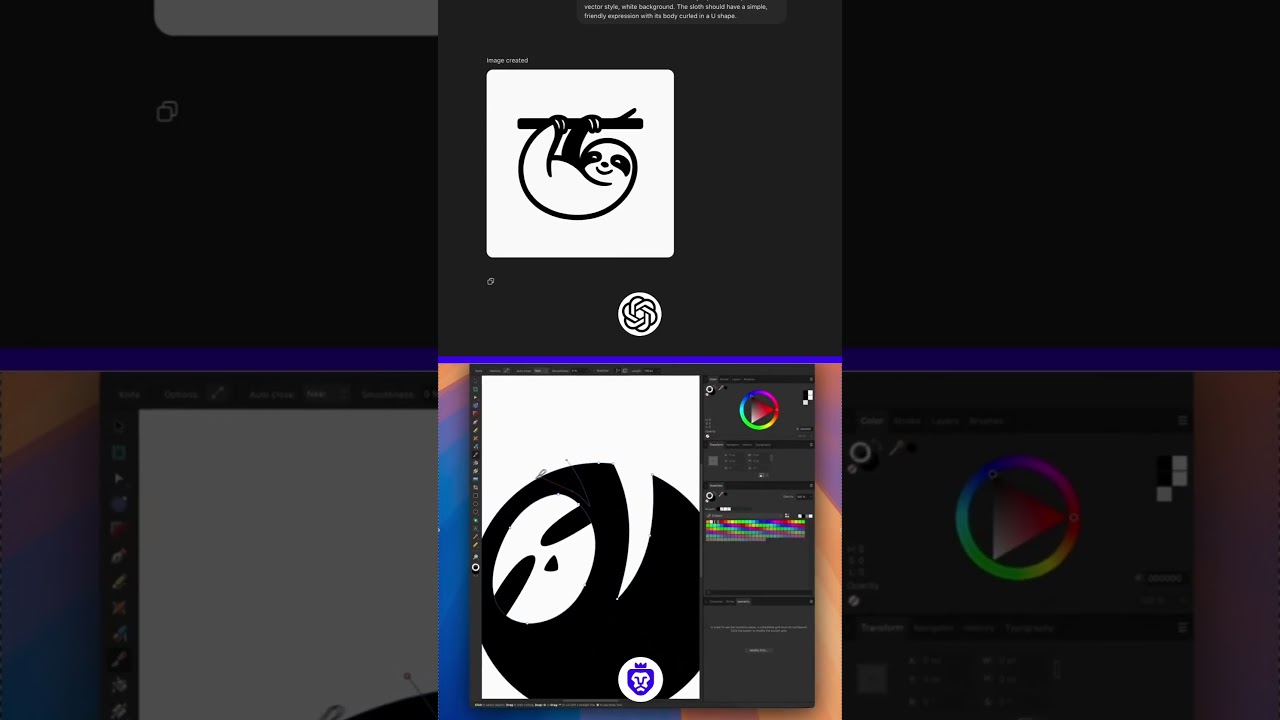Click the 'Image created' label
Image resolution: width=1280 pixels, height=720 pixels.
tap(507, 60)
